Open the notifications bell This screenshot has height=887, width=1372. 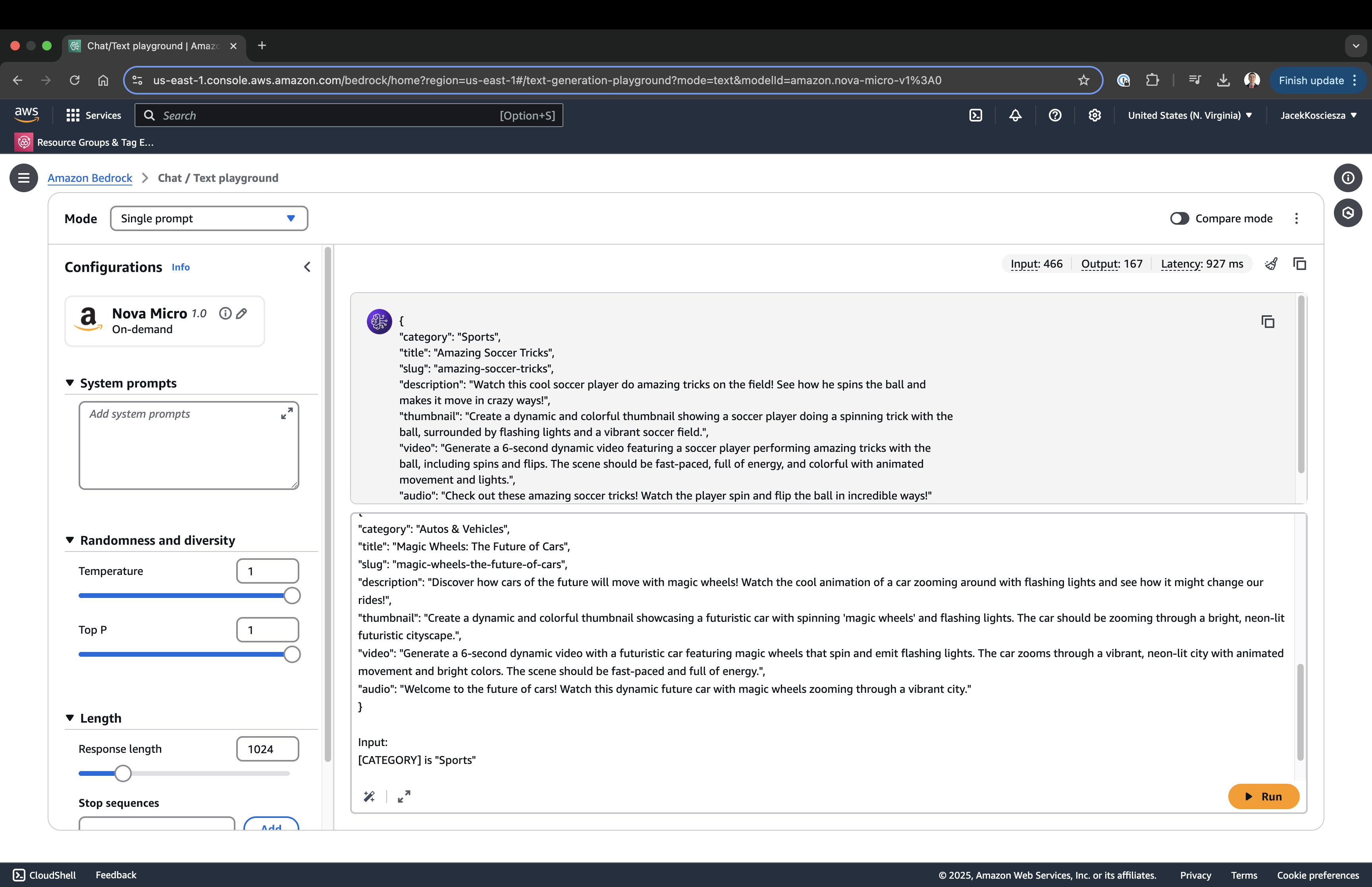coord(1016,115)
